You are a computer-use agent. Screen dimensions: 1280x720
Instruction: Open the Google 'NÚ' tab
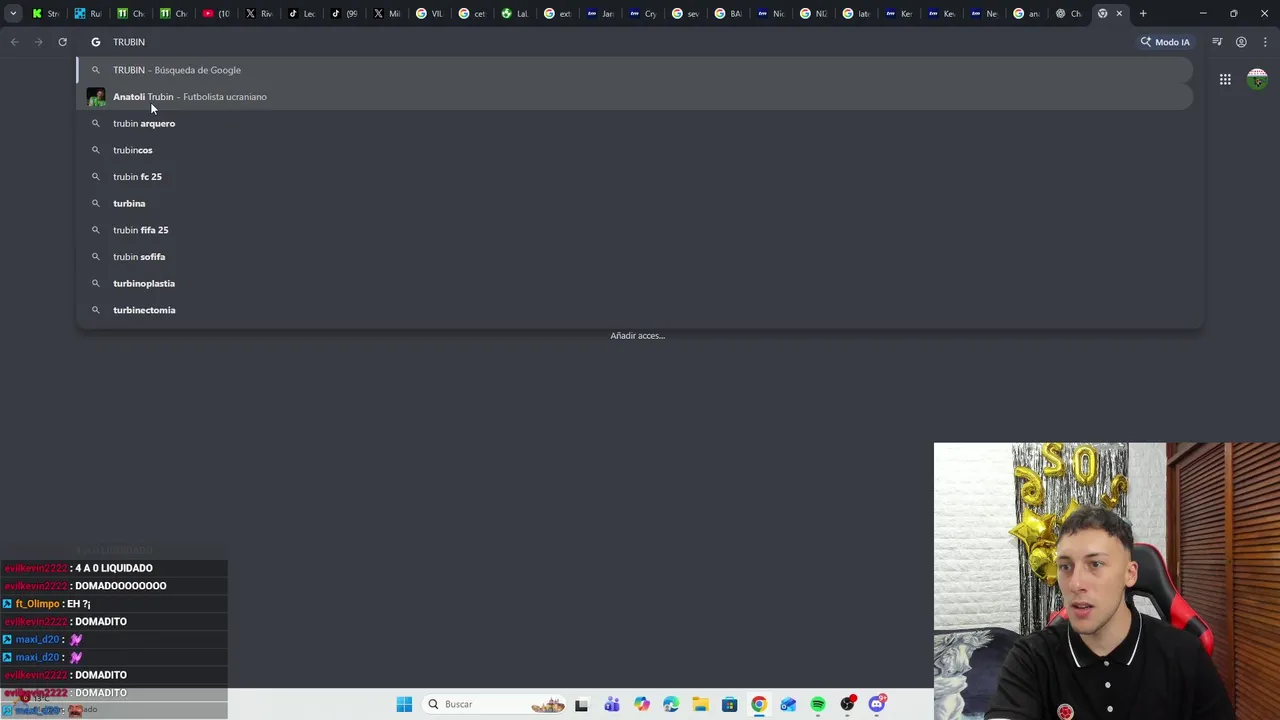point(813,13)
